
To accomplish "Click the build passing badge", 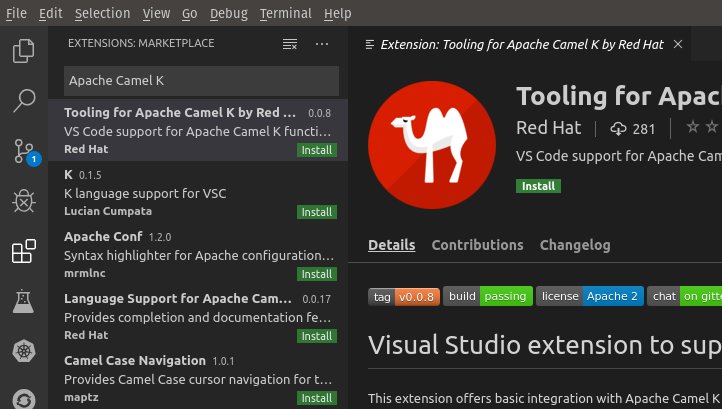I will tap(488, 296).
